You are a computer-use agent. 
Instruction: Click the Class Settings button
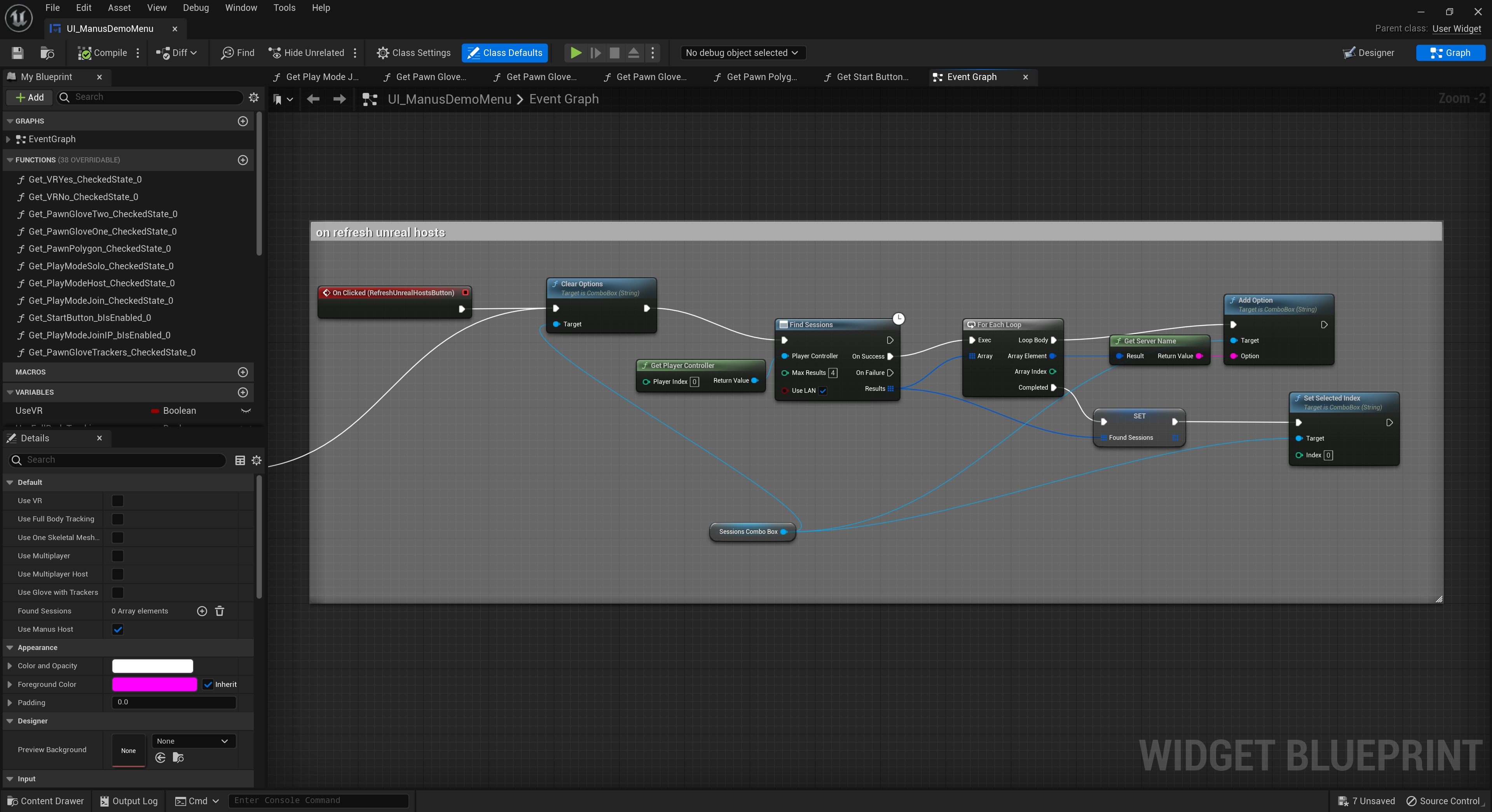point(414,53)
